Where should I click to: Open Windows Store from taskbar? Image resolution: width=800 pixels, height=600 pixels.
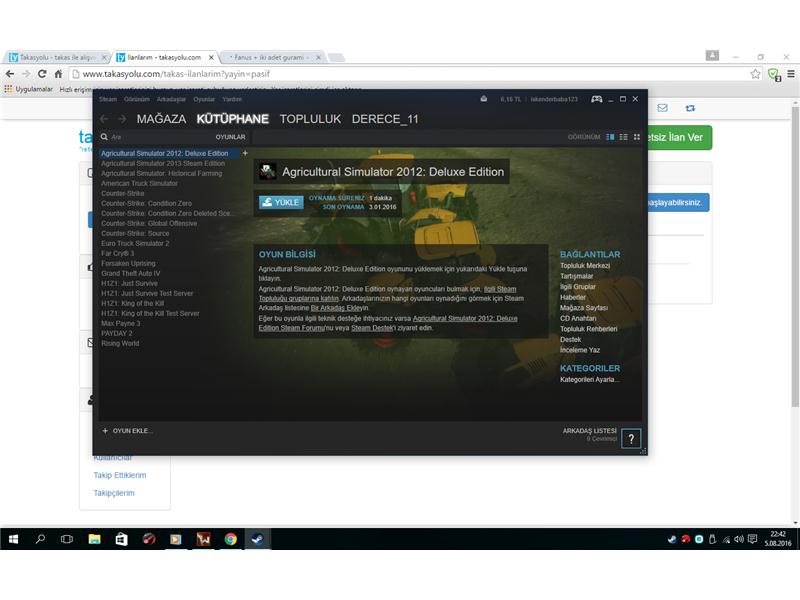[x=121, y=539]
